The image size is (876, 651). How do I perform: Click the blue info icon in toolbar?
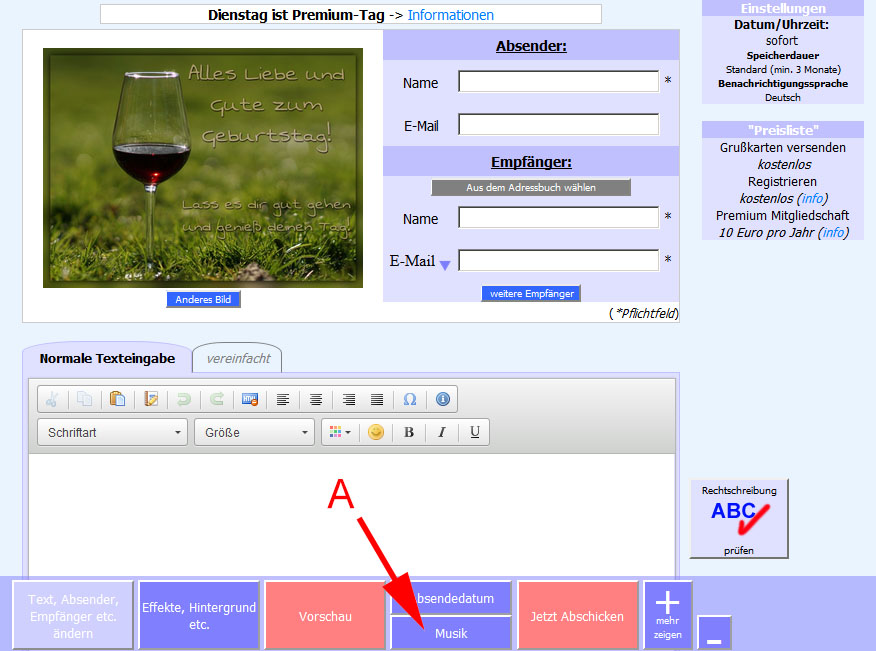(442, 400)
